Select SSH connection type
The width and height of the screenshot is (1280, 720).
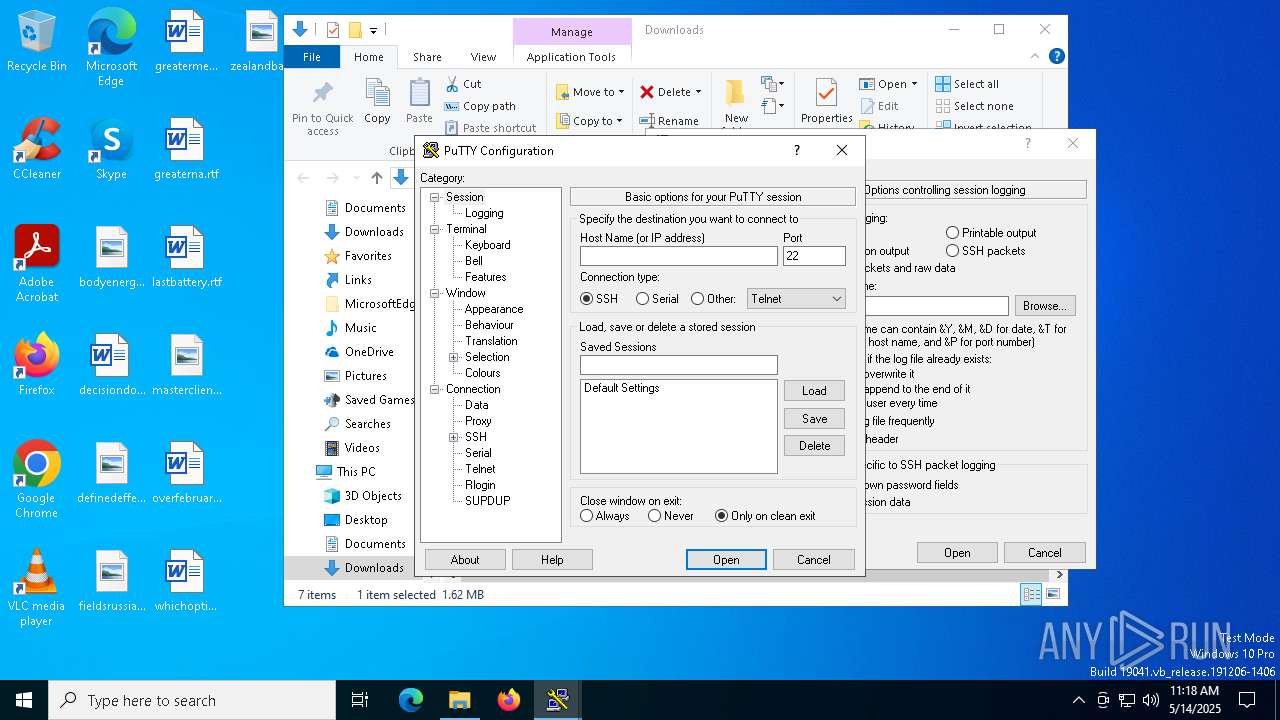[x=599, y=299]
